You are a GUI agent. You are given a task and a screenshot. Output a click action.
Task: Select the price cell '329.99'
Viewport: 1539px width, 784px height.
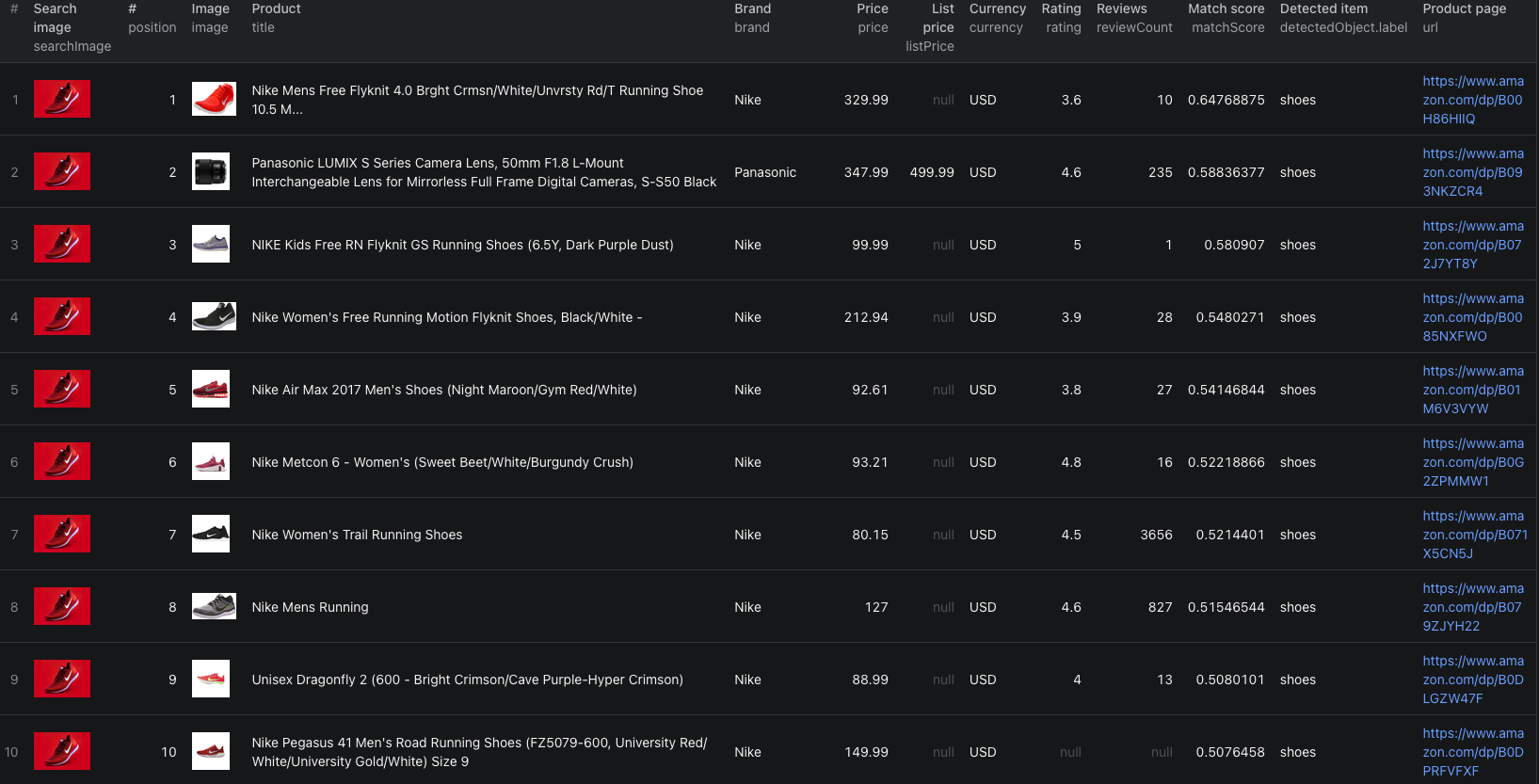click(x=866, y=100)
